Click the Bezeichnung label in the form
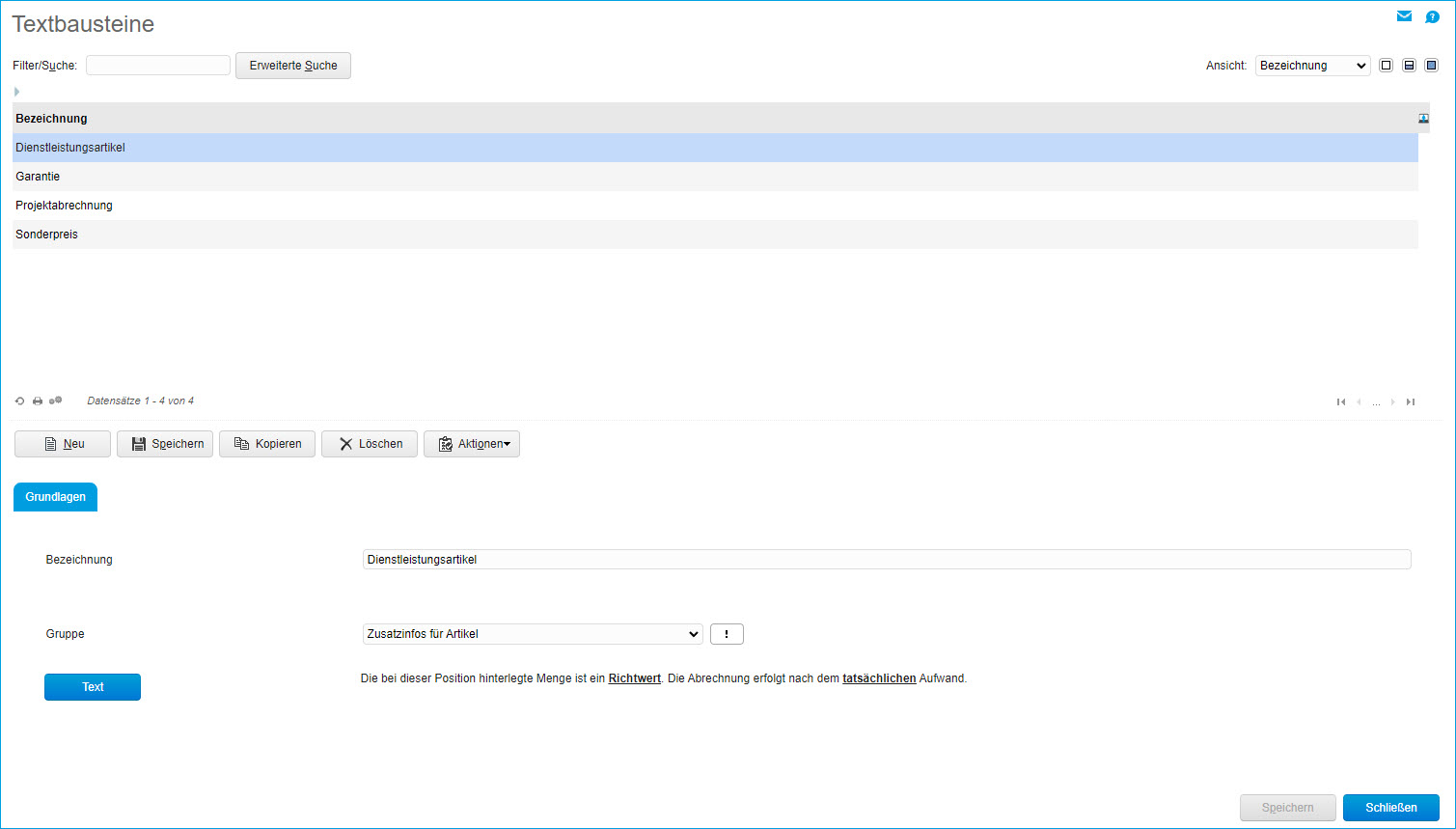This screenshot has width=1456, height=829. (x=79, y=560)
